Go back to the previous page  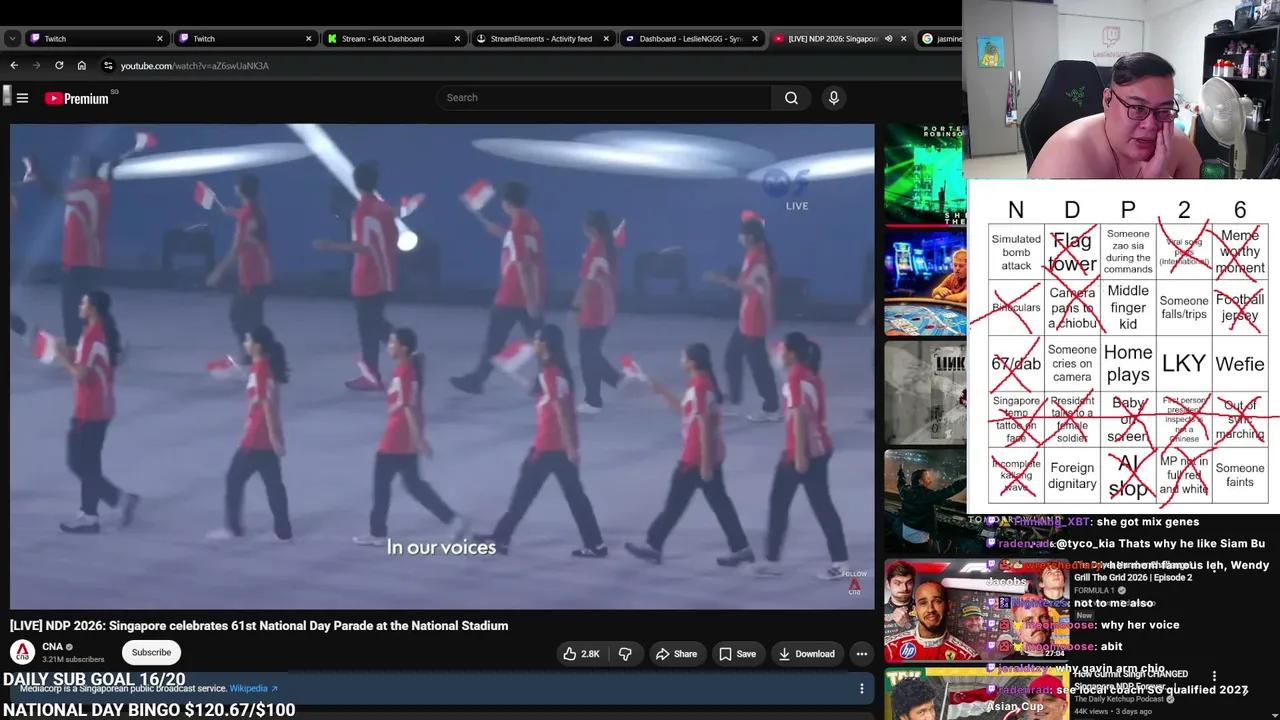14,66
